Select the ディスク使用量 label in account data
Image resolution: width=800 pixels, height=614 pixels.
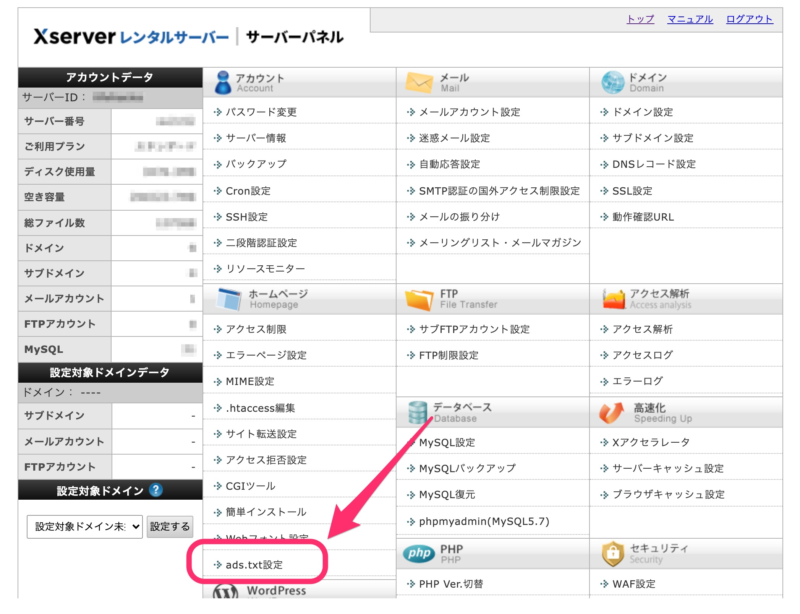click(60, 171)
